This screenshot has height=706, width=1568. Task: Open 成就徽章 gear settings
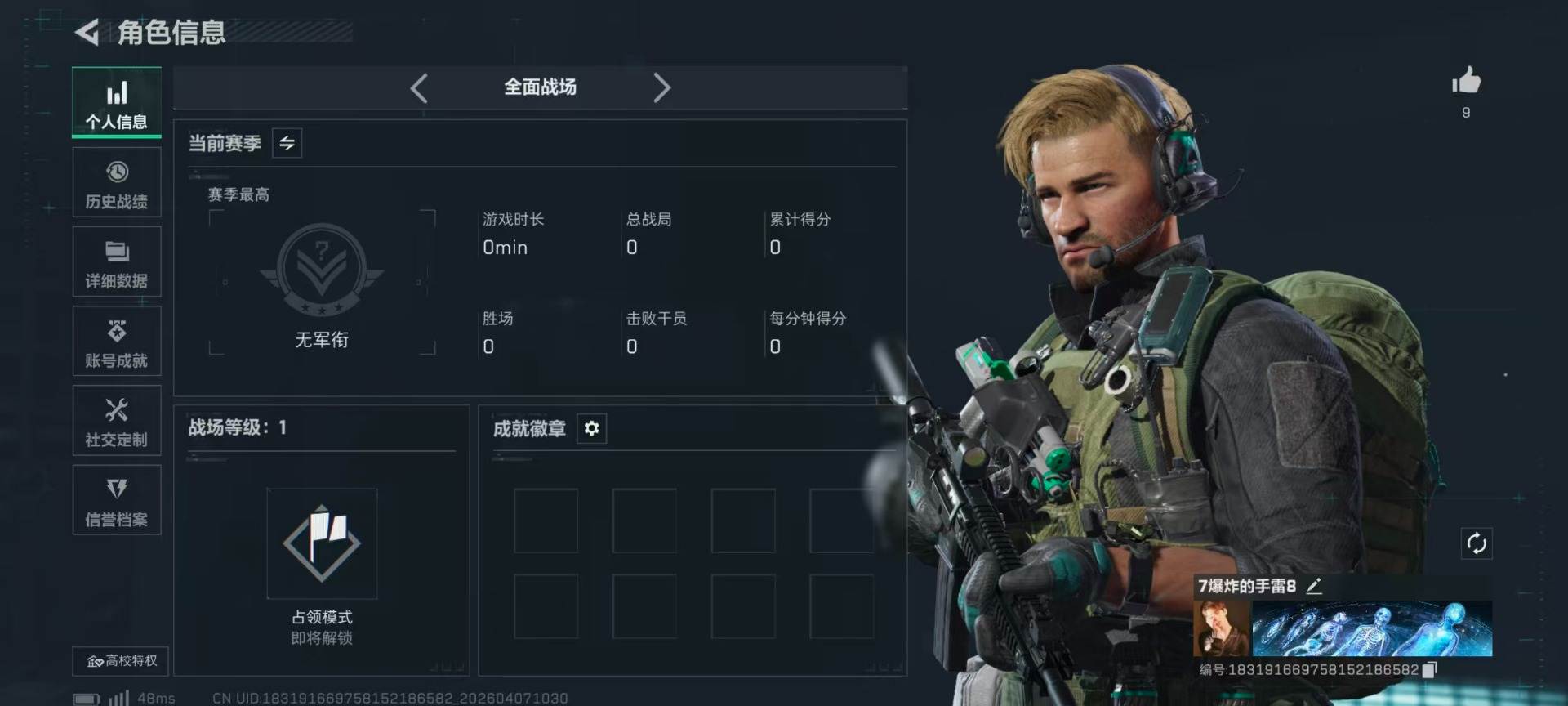pos(592,428)
